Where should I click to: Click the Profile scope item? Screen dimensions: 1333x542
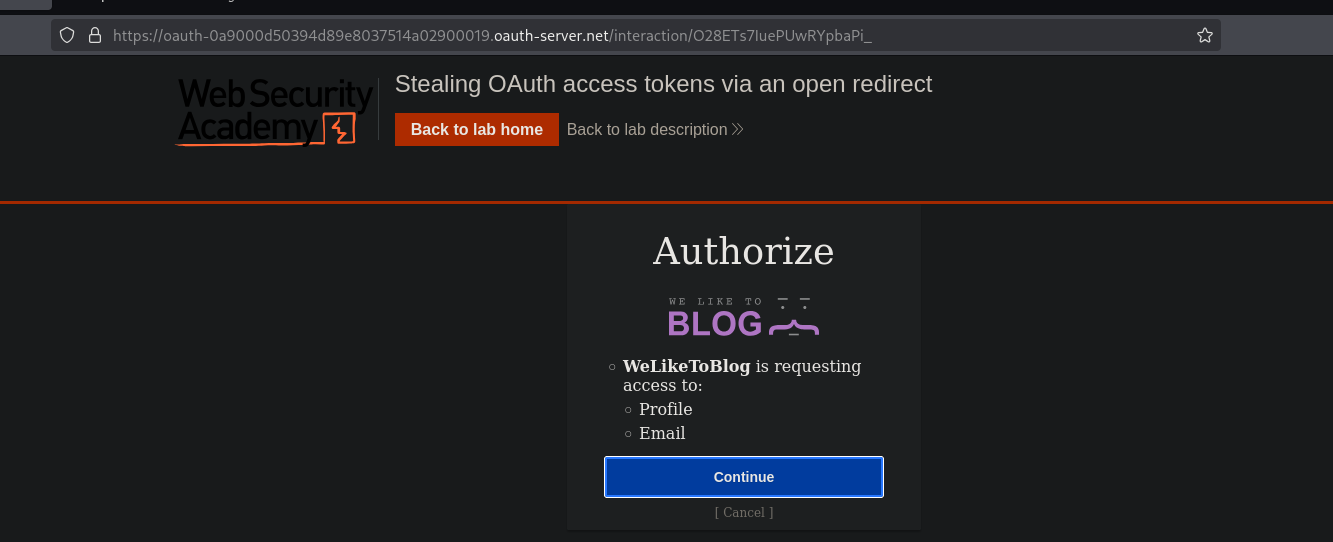665,409
